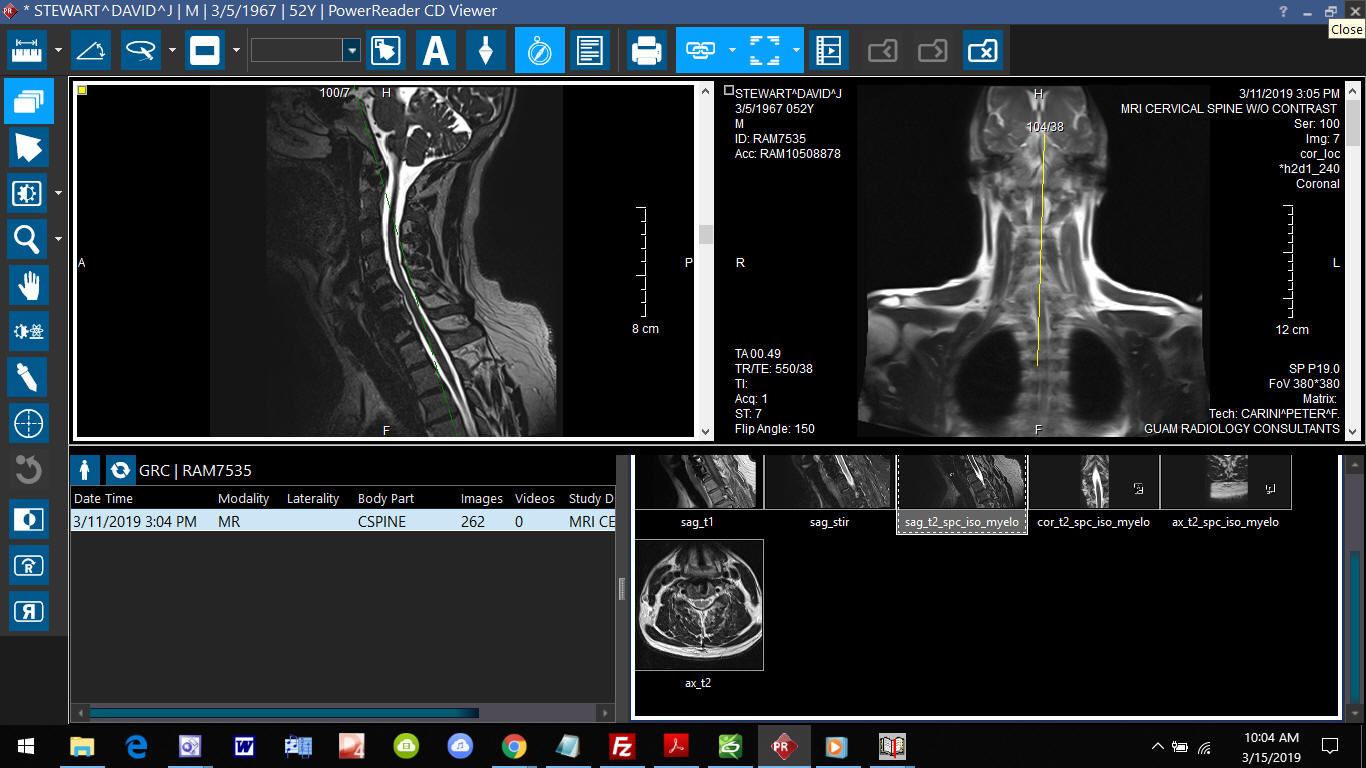Viewport: 1366px width, 768px height.
Task: Click the plumb line marker tool
Action: tap(485, 50)
